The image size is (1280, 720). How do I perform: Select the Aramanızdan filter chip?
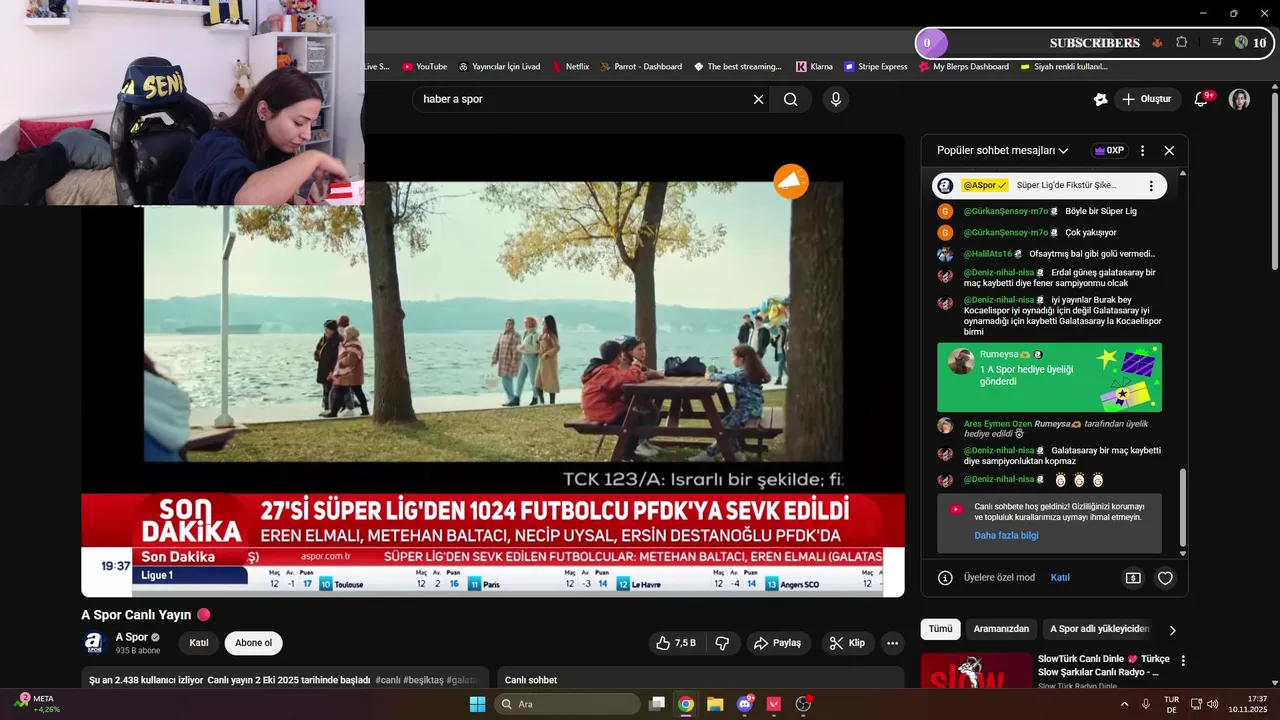1001,629
